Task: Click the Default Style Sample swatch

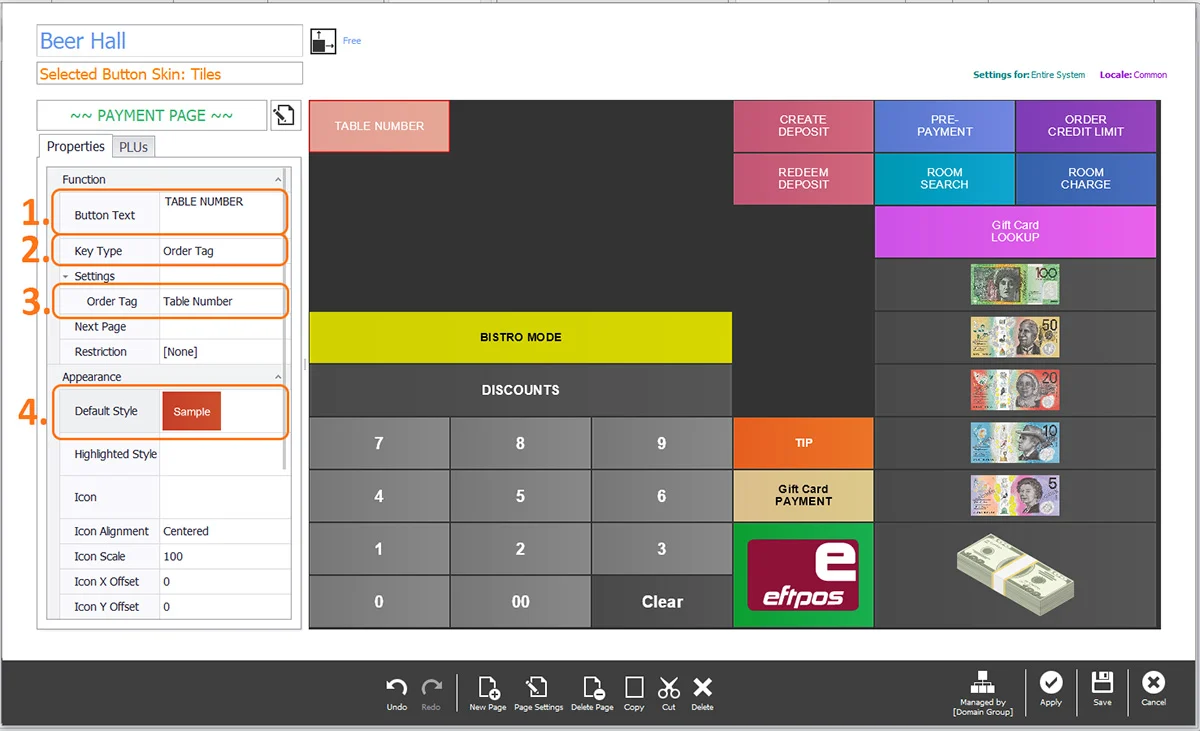Action: point(192,411)
